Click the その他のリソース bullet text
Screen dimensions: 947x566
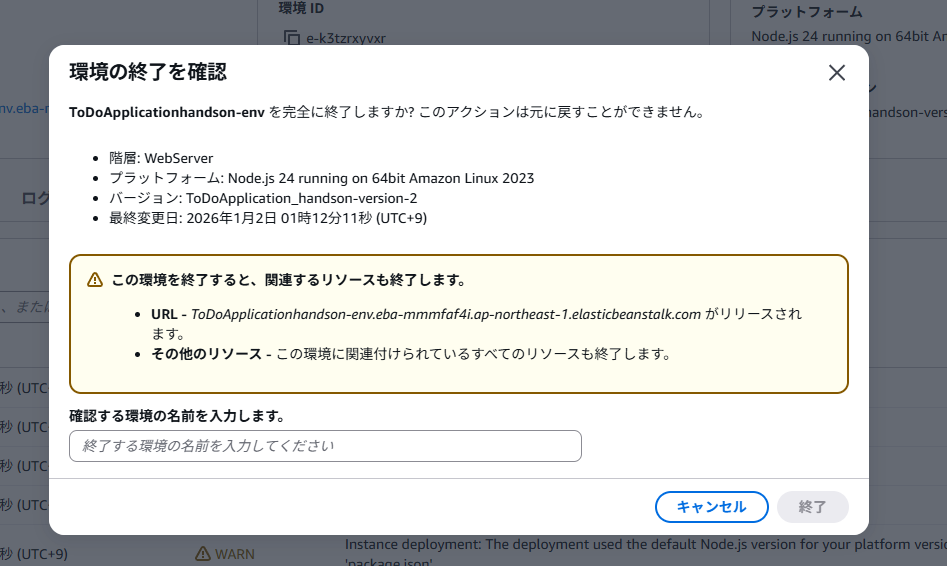[x=411, y=354]
